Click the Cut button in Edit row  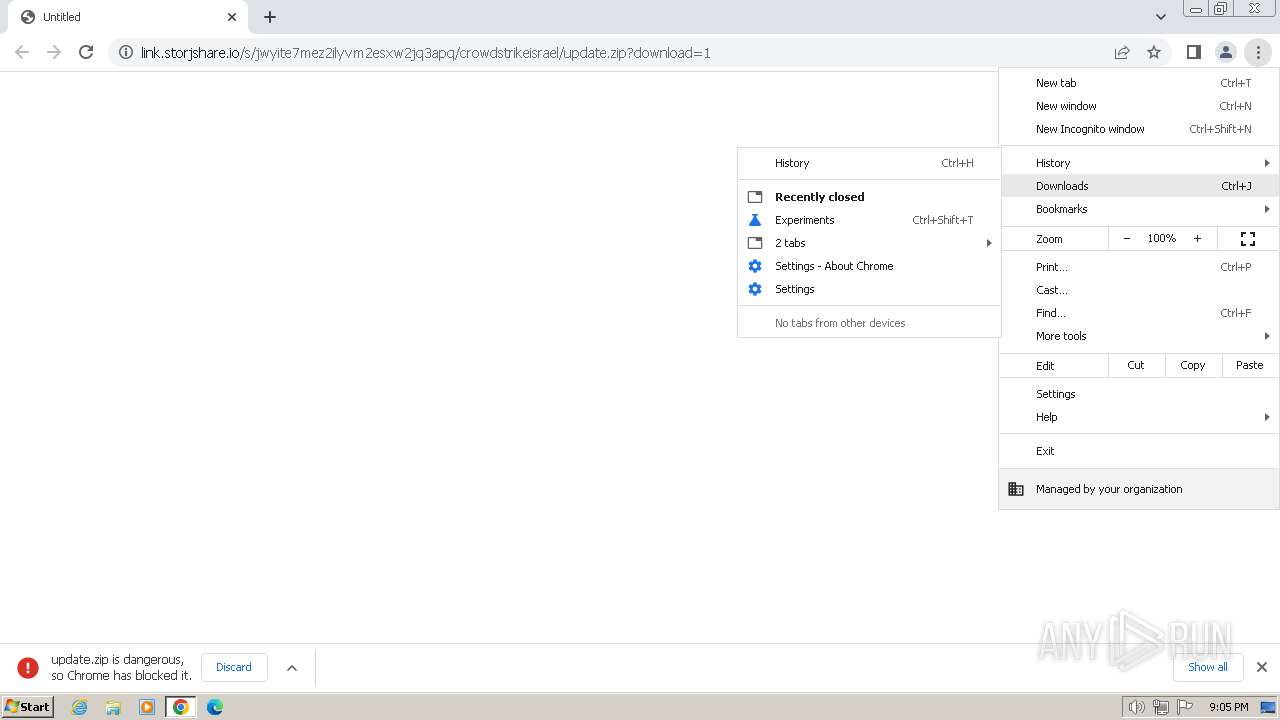pos(1136,366)
